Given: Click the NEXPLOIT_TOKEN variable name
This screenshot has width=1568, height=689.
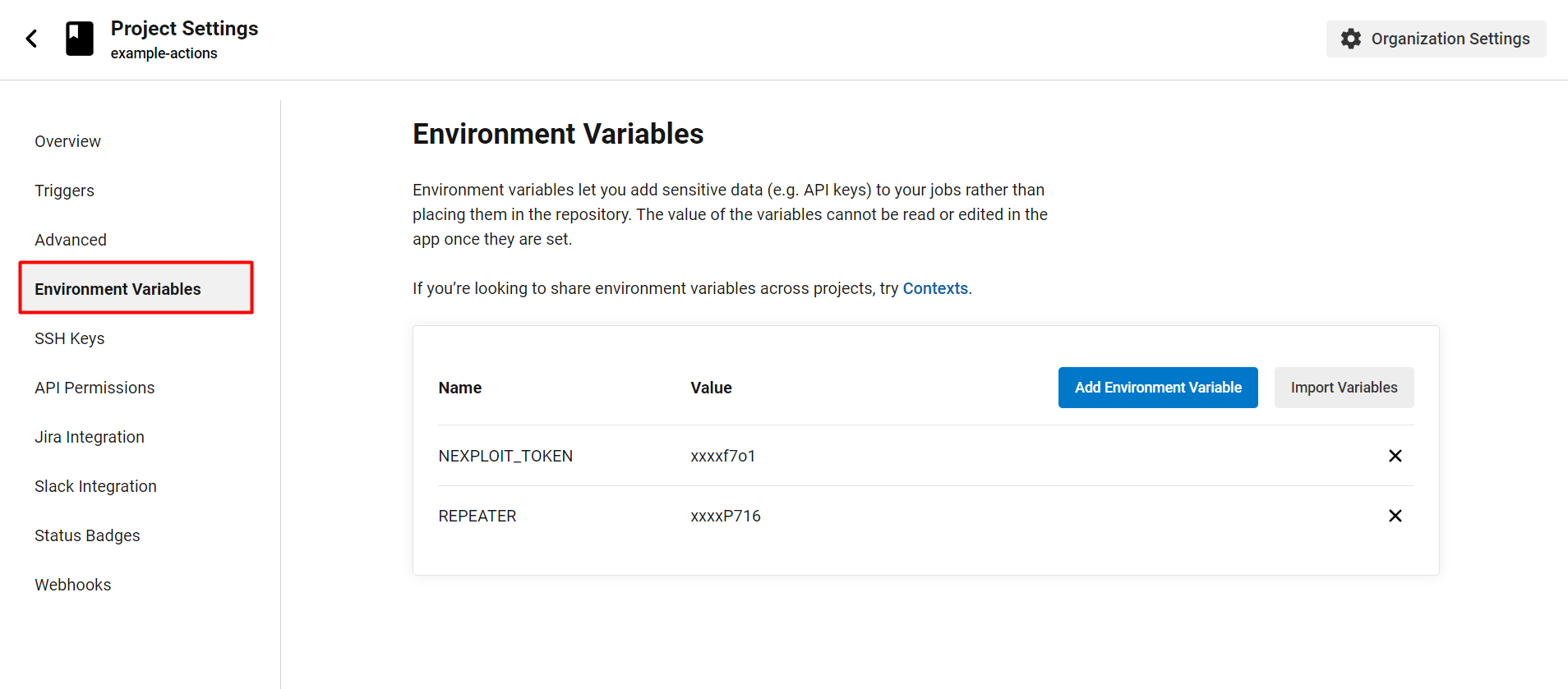Looking at the screenshot, I should [505, 456].
